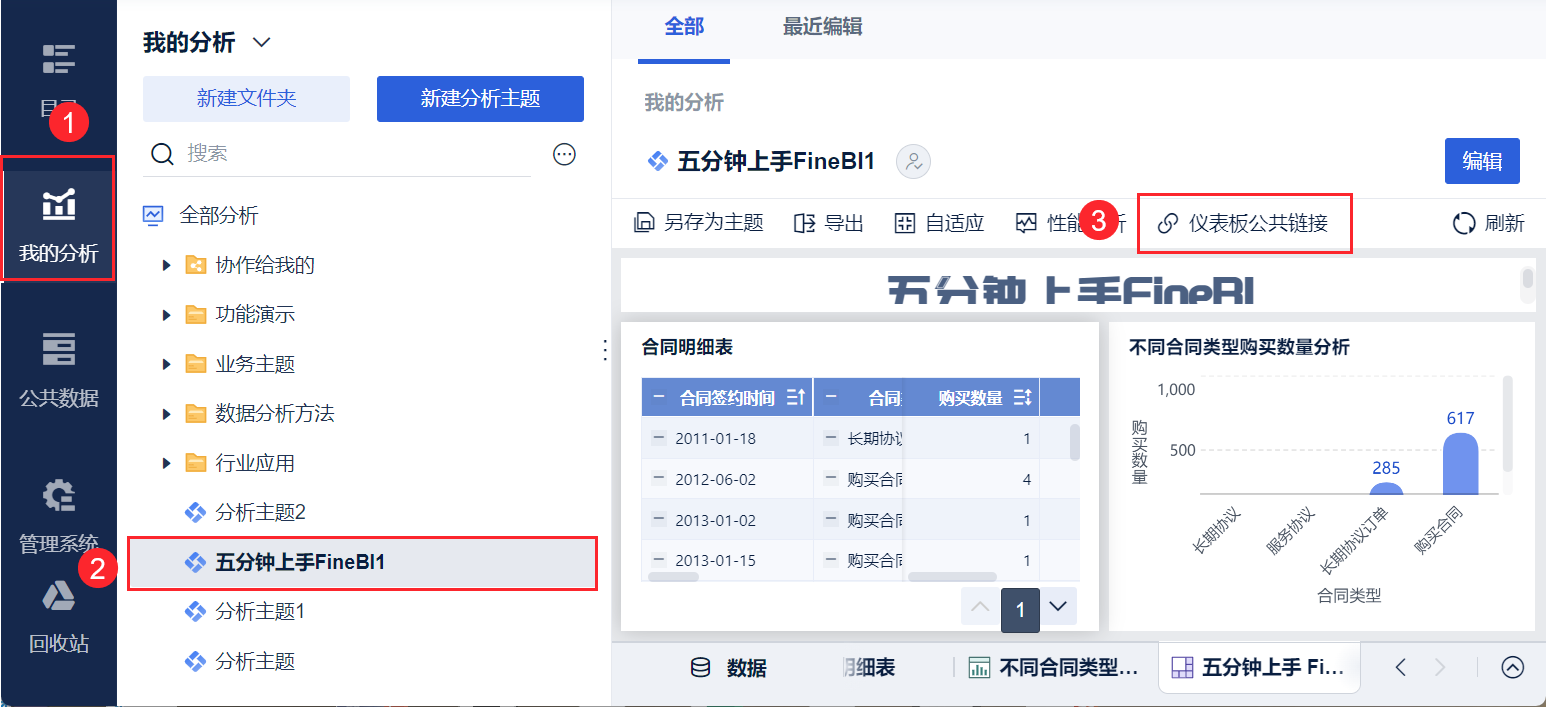Expand the 协作给我的 folder
1546x707 pixels.
167,265
